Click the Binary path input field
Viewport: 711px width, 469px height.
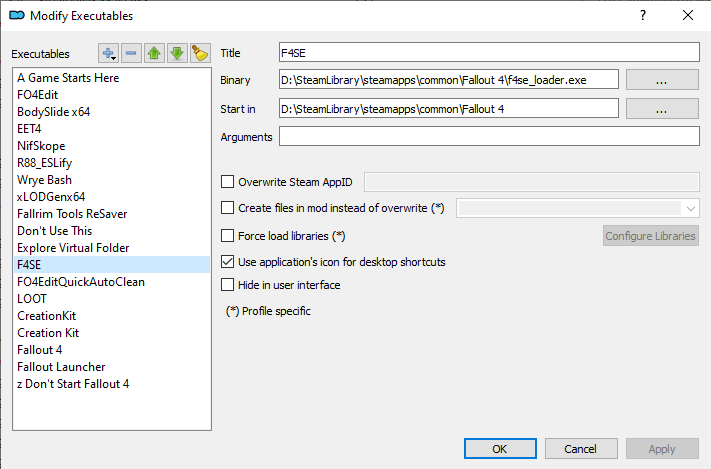pos(449,80)
